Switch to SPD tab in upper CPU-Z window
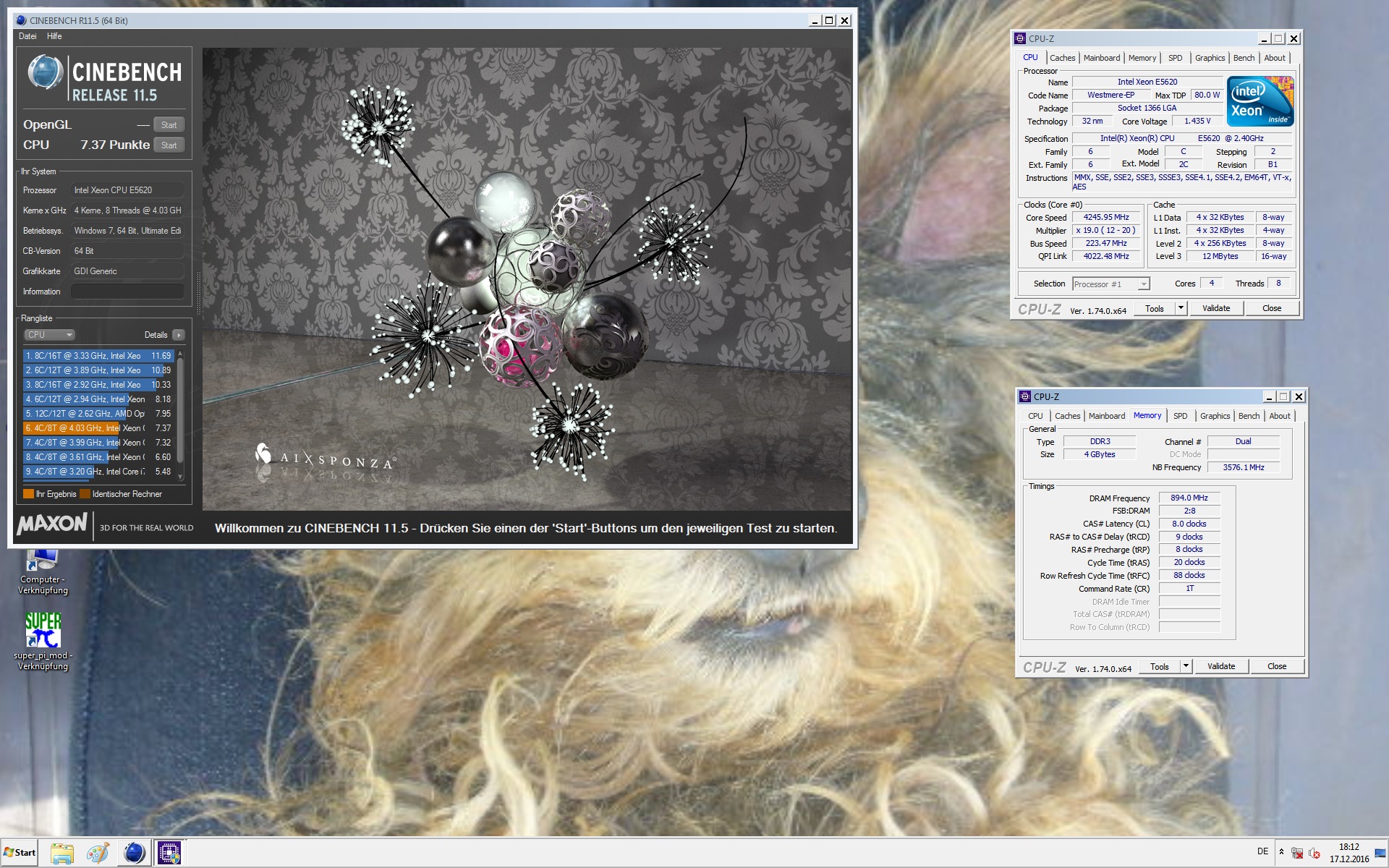The width and height of the screenshot is (1389, 868). 1176,58
